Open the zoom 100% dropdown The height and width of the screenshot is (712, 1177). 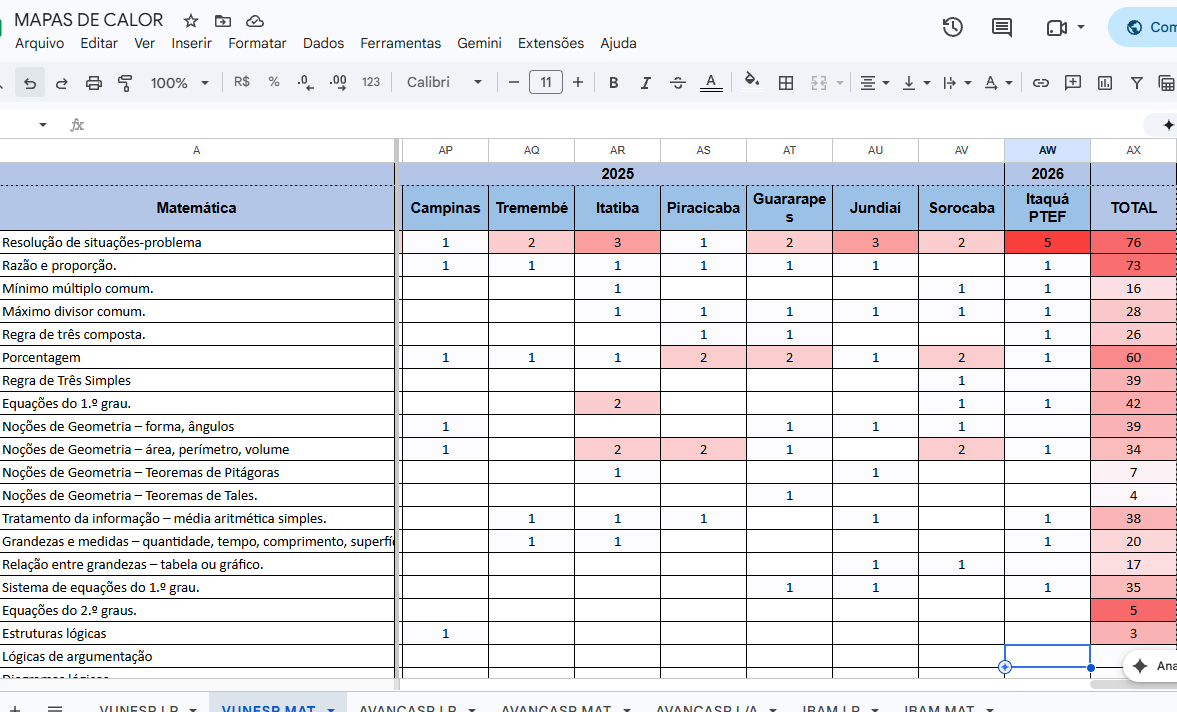tap(179, 83)
